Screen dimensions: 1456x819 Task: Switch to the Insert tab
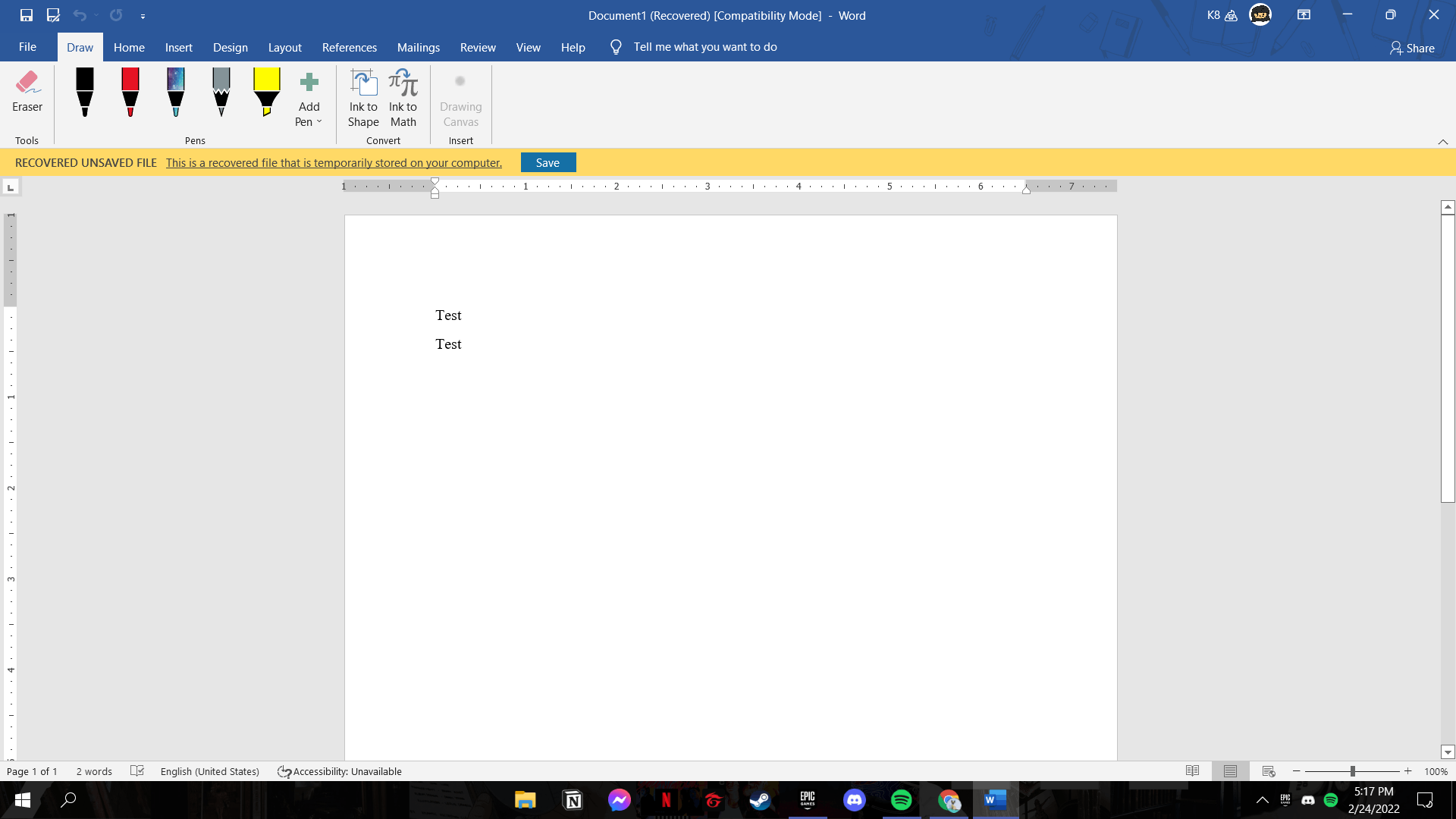coord(179,47)
